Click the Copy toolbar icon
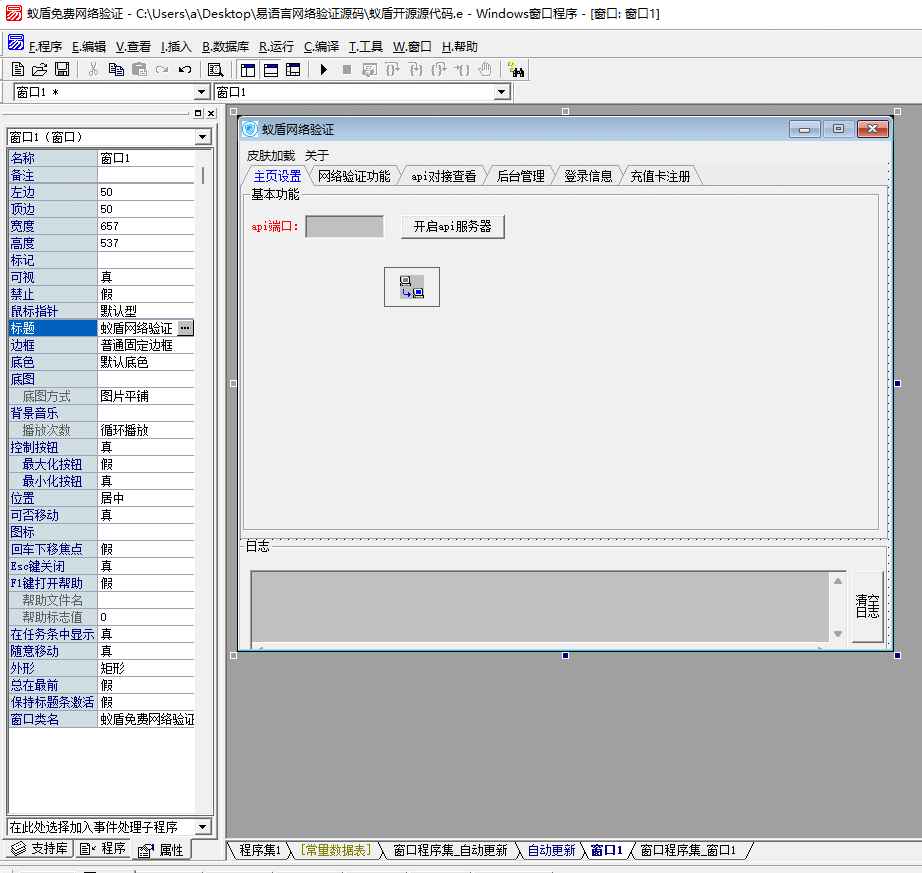The image size is (922, 873). tap(116, 69)
